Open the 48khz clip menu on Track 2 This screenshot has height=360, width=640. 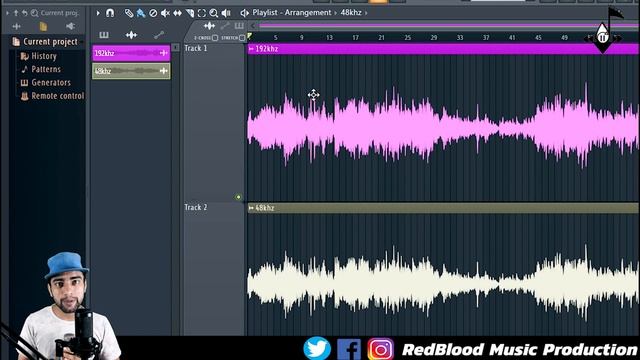(251, 208)
